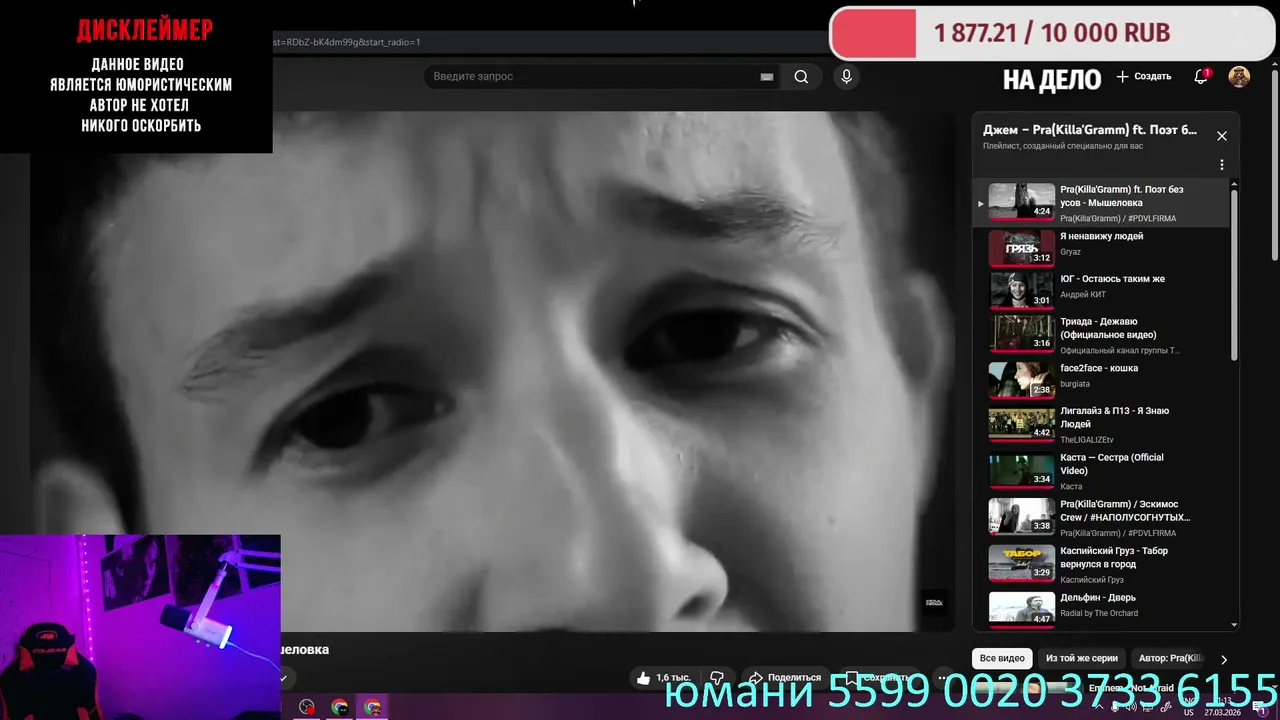The height and width of the screenshot is (720, 1280).
Task: Dislike the video with thumbs down
Action: (x=717, y=677)
